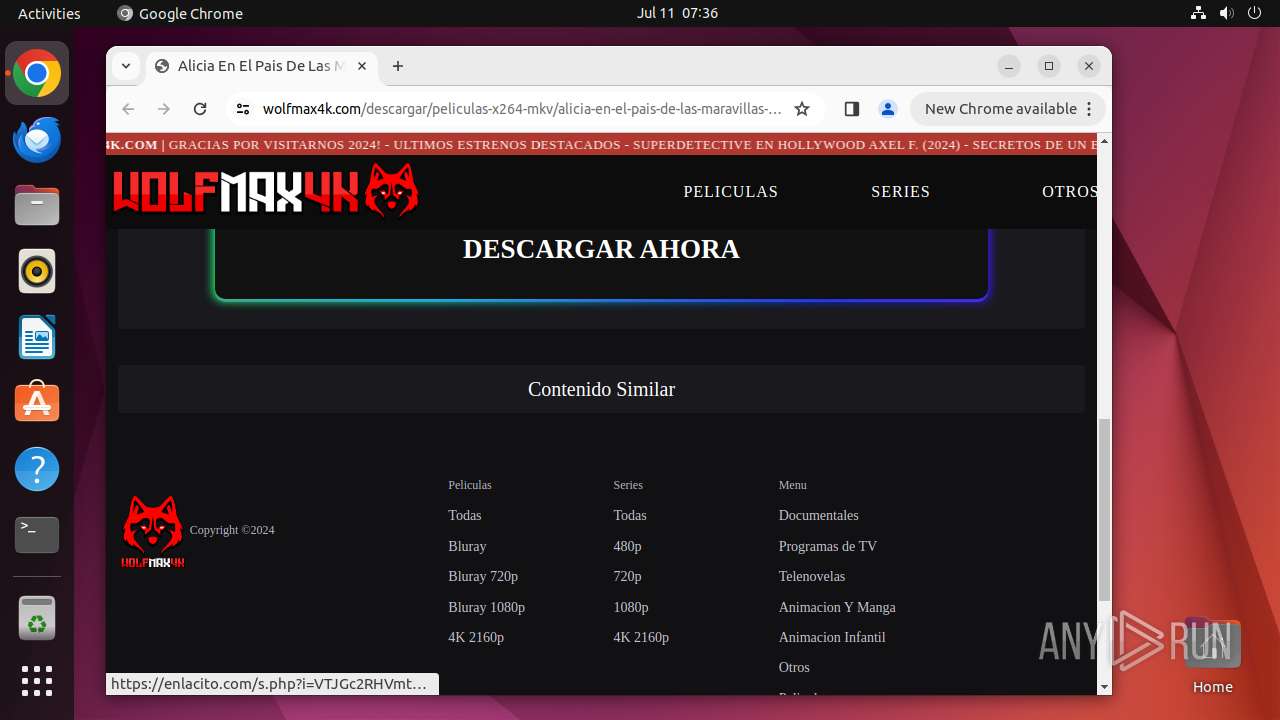
Task: Open Bluray 720p link
Action: [483, 577]
